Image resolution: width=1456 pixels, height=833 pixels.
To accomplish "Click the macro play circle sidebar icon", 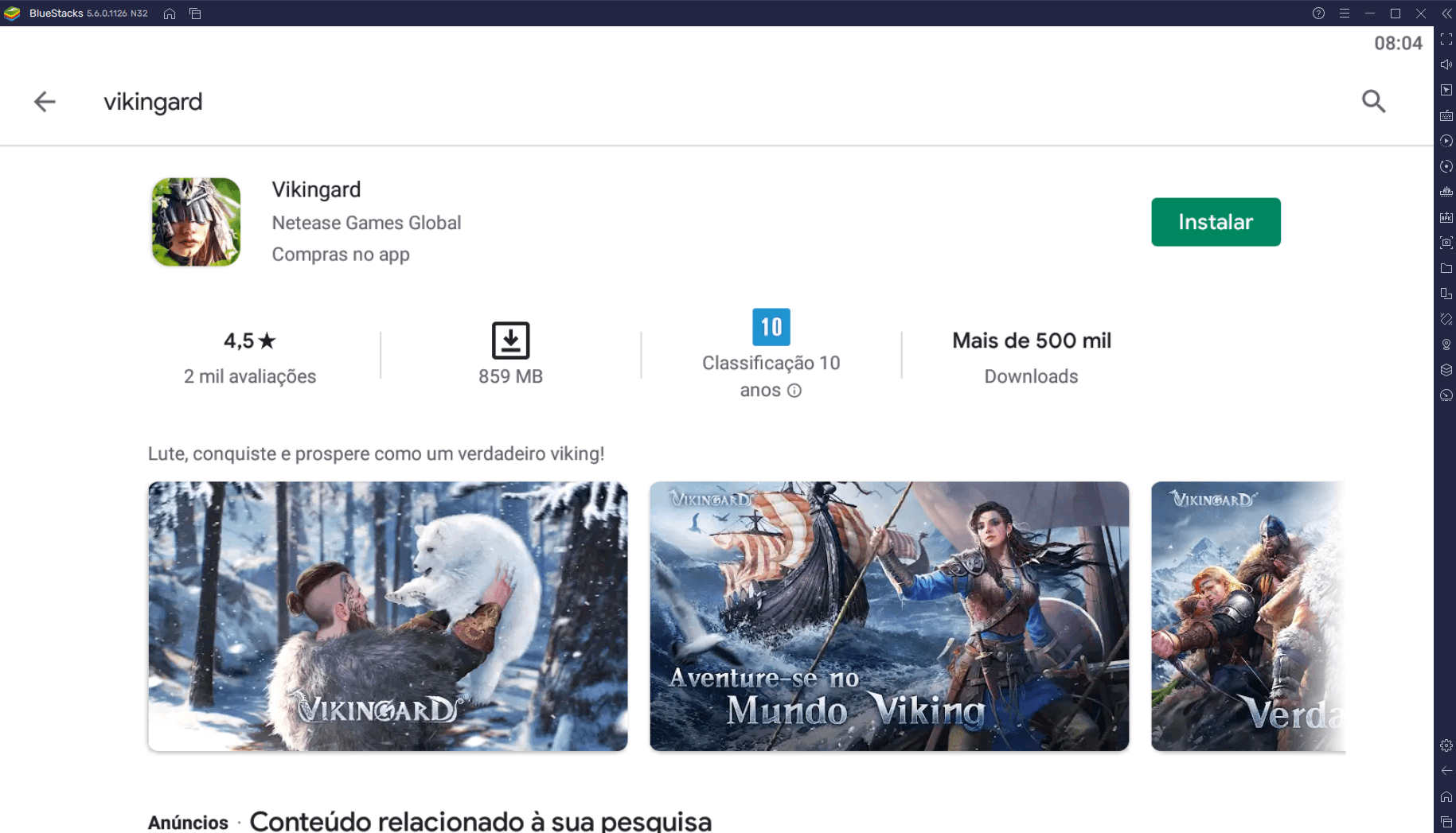I will tap(1446, 141).
